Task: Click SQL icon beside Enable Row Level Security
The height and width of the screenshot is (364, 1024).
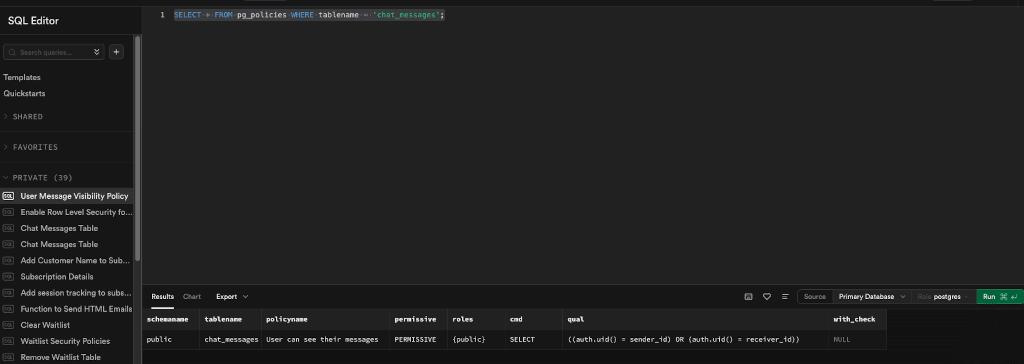Action: 8,212
